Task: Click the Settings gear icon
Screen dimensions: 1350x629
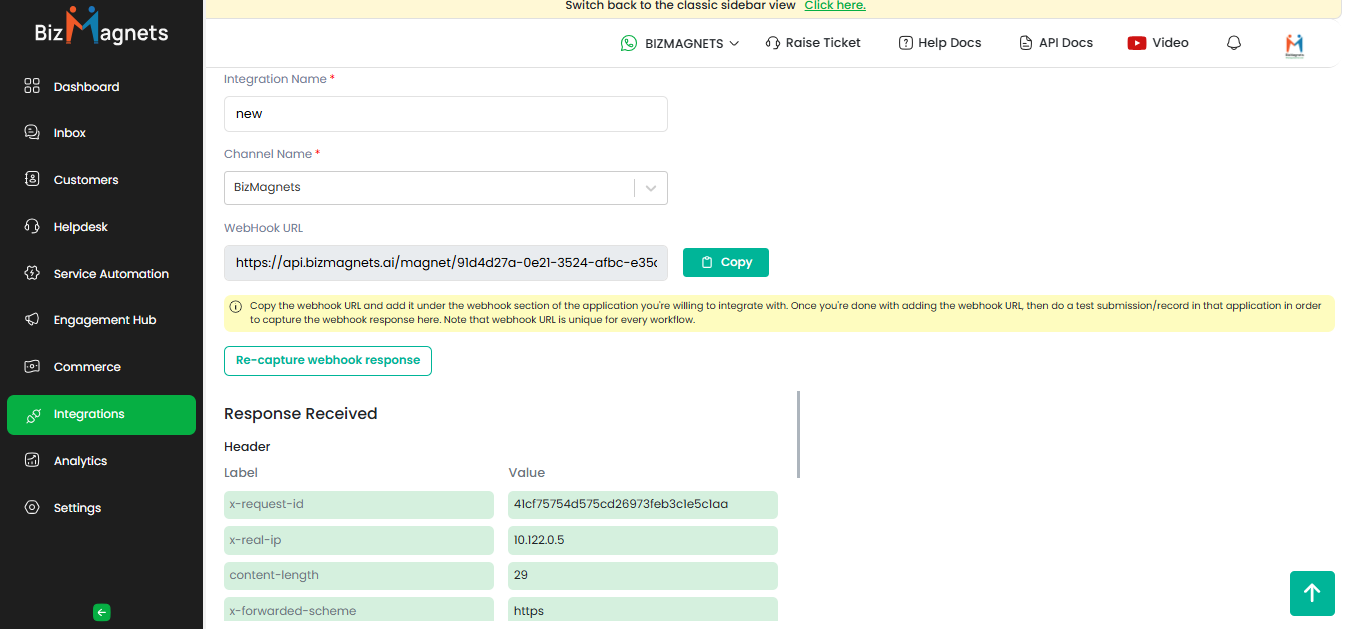Action: pyautogui.click(x=32, y=507)
